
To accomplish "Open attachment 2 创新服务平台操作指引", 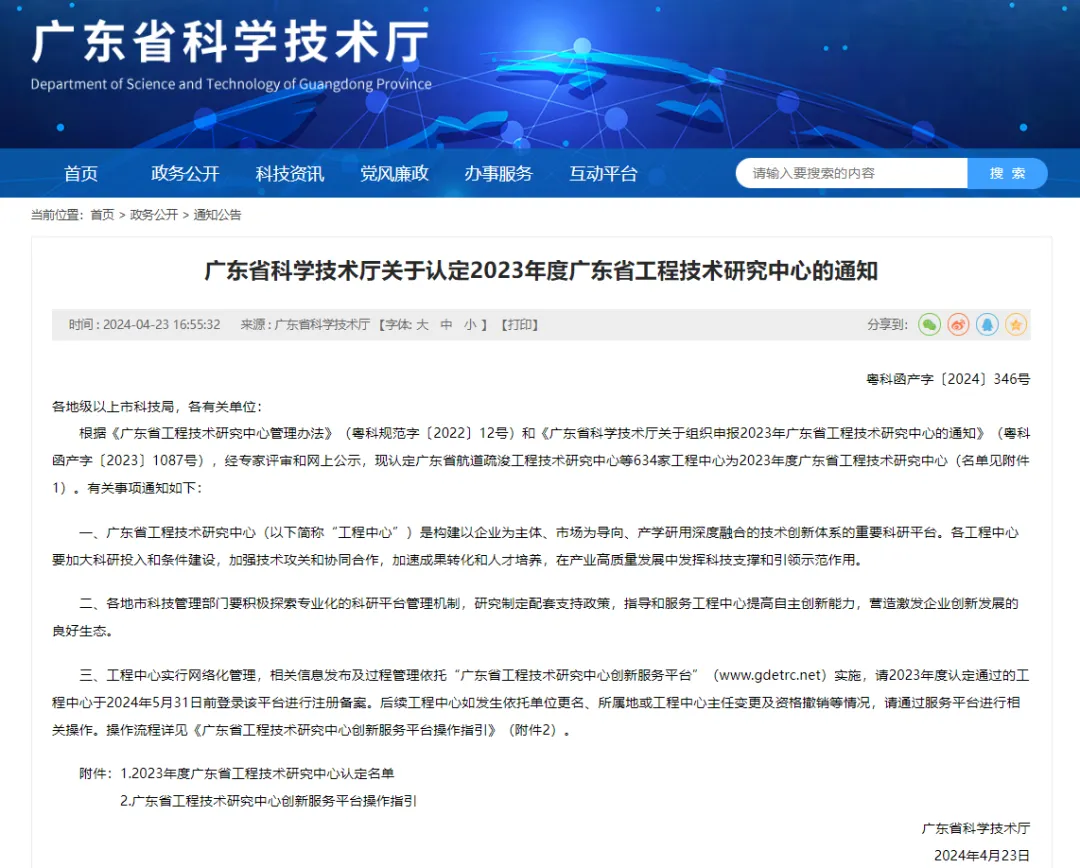I will (268, 801).
